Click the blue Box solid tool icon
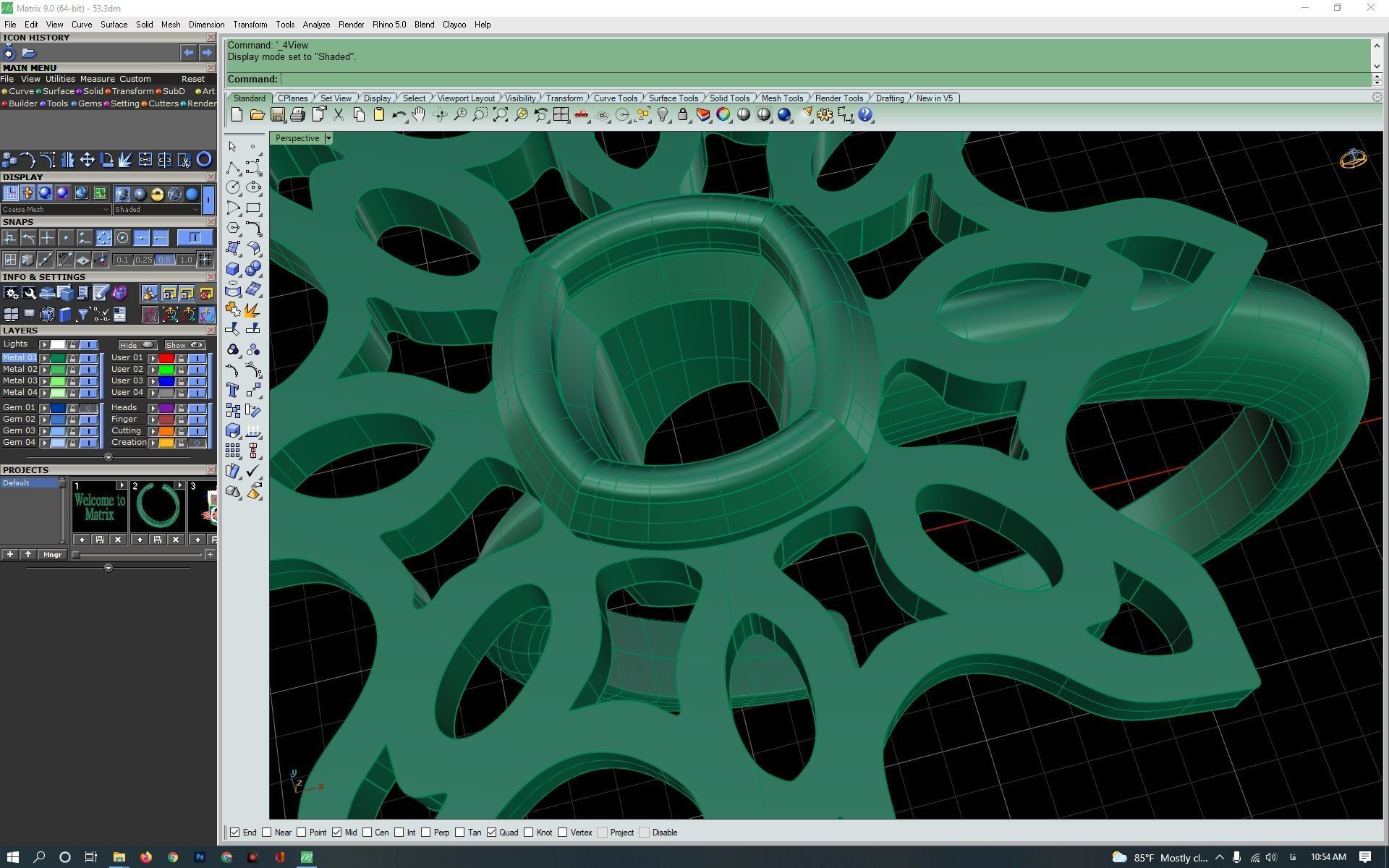Viewport: 1389px width, 868px height. tap(233, 268)
